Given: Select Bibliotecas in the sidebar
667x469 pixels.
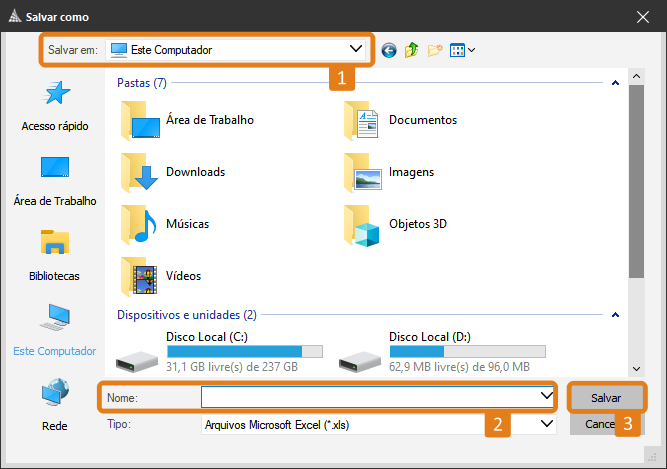Looking at the screenshot, I should pyautogui.click(x=55, y=256).
